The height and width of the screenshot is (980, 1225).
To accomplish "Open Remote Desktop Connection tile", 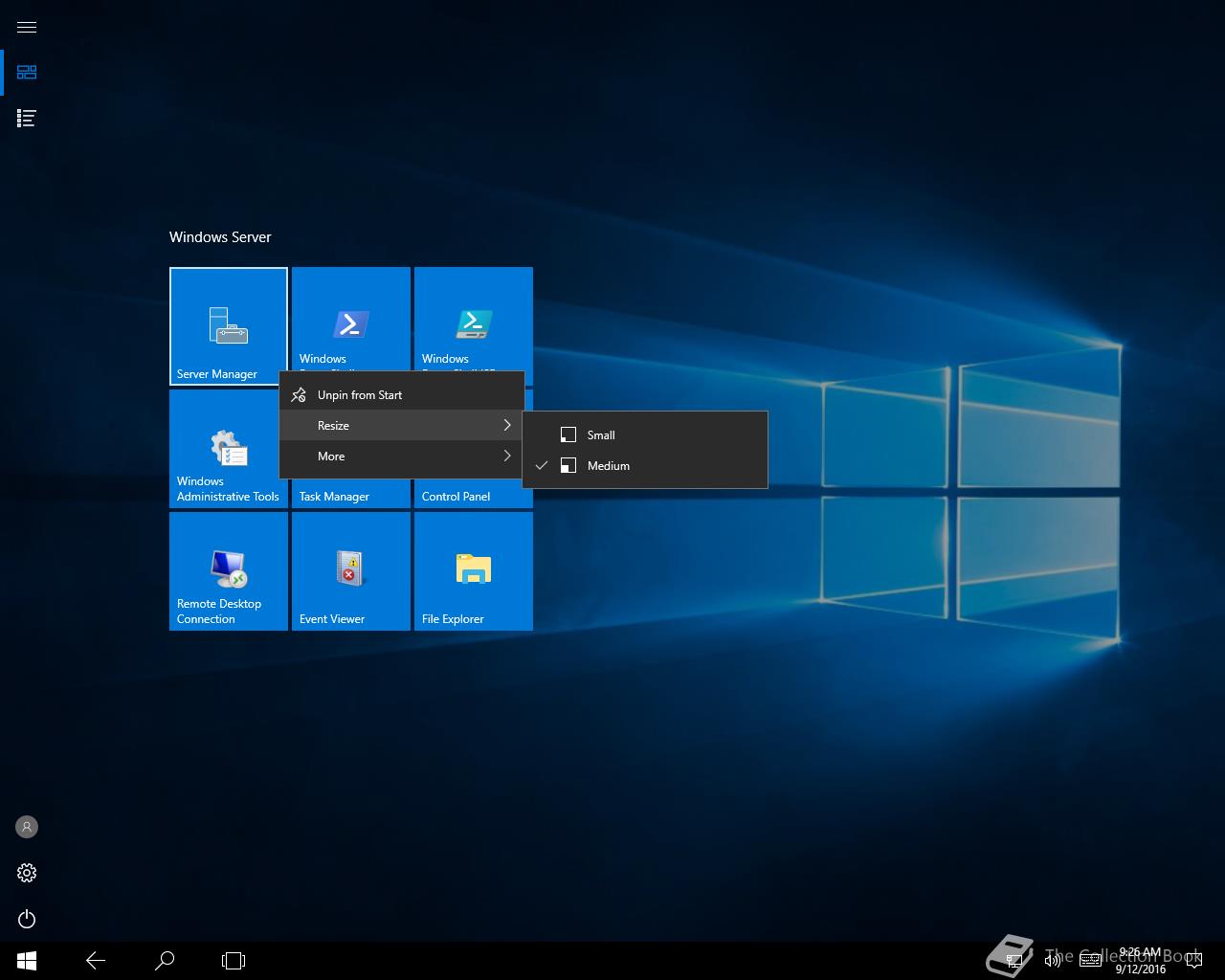I will [x=229, y=571].
